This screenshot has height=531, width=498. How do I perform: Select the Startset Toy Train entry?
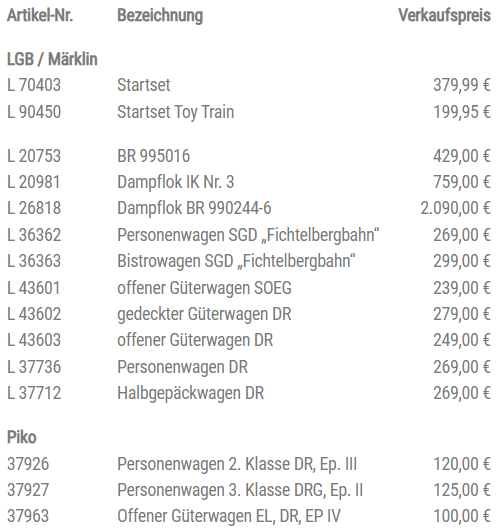[176, 112]
